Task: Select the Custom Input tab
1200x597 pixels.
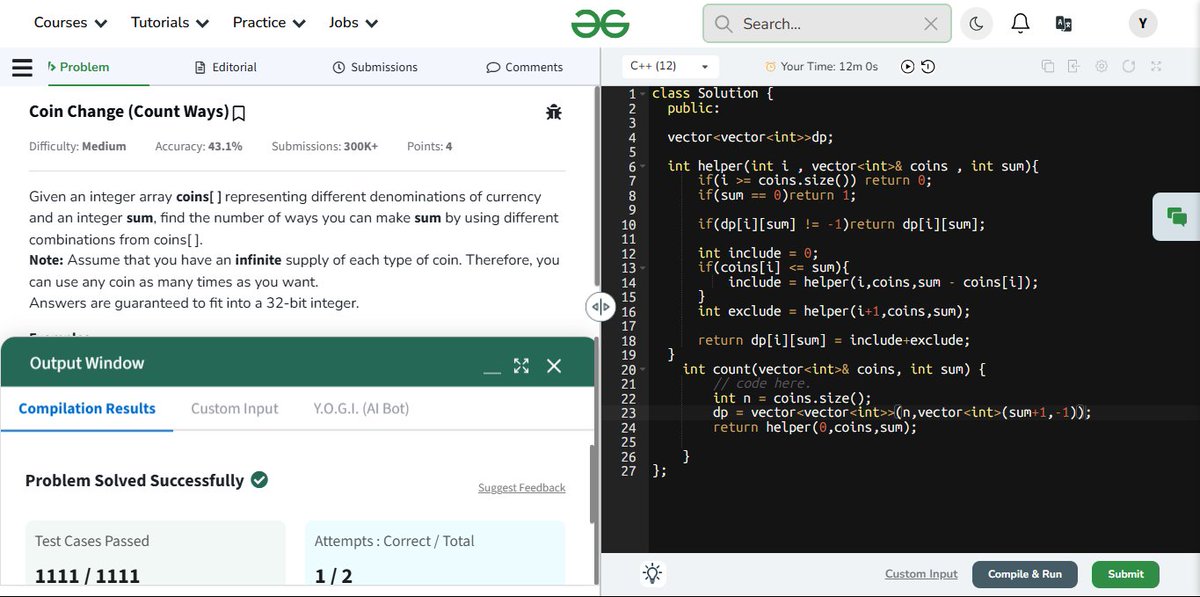Action: [x=235, y=408]
